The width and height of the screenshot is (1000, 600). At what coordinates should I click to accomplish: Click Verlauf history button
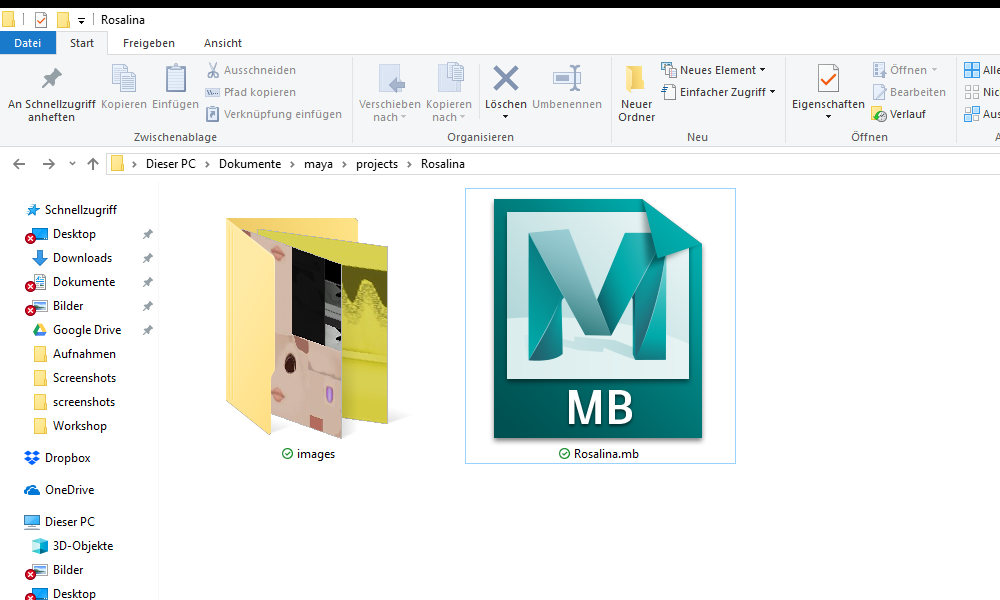click(899, 114)
